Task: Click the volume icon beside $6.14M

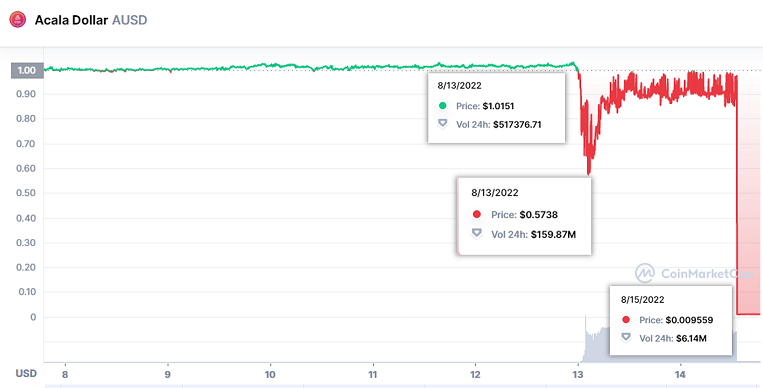Action: pyautogui.click(x=626, y=337)
